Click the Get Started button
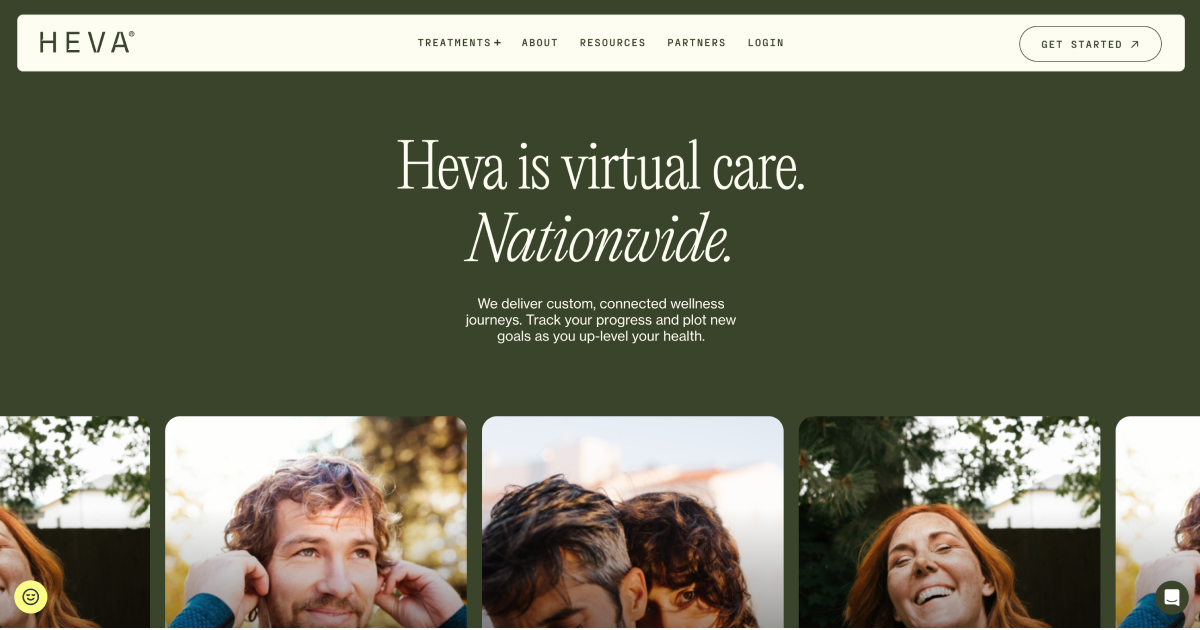The image size is (1200, 630). (1090, 44)
